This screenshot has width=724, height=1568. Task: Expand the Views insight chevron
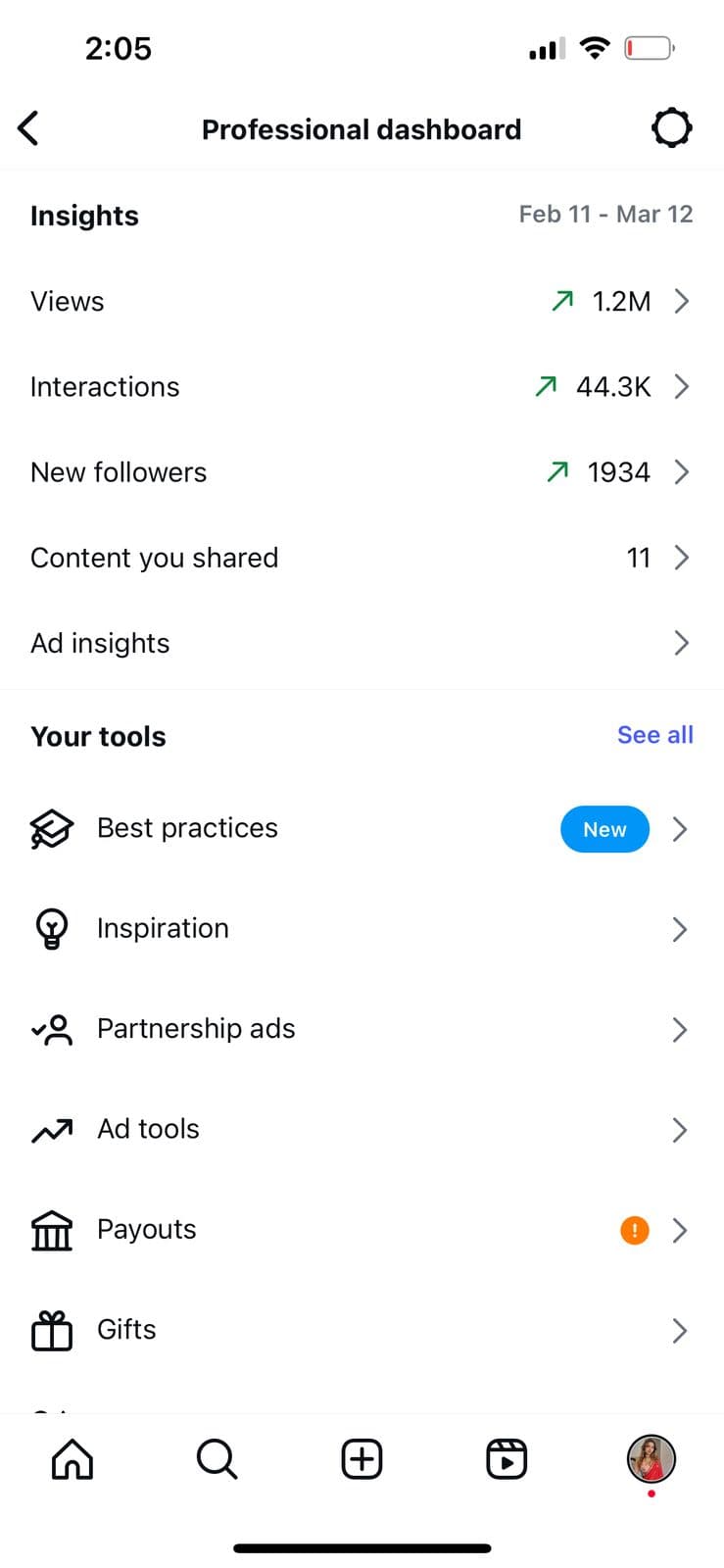coord(682,301)
